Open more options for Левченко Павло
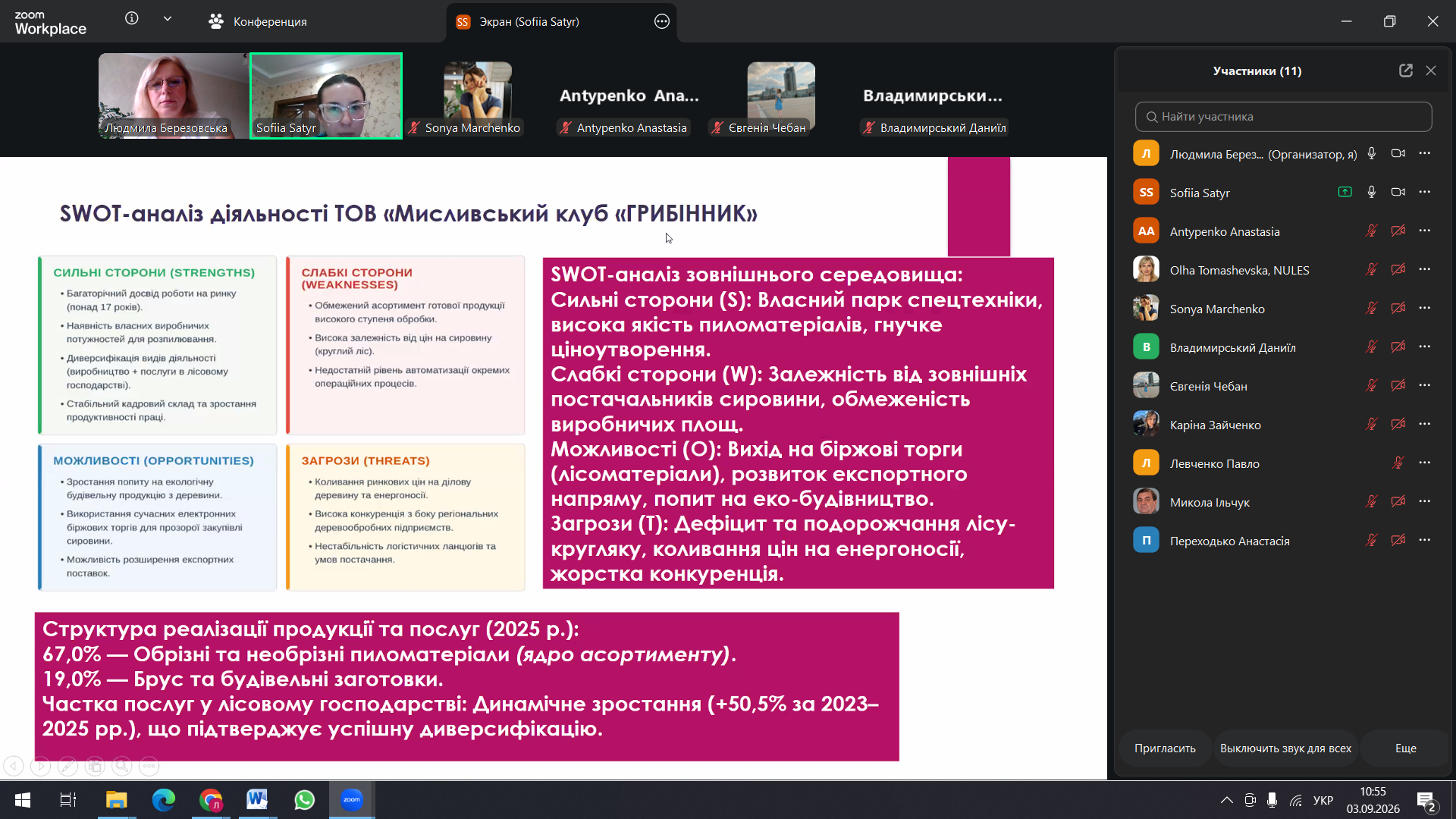The height and width of the screenshot is (819, 1456). 1425,463
